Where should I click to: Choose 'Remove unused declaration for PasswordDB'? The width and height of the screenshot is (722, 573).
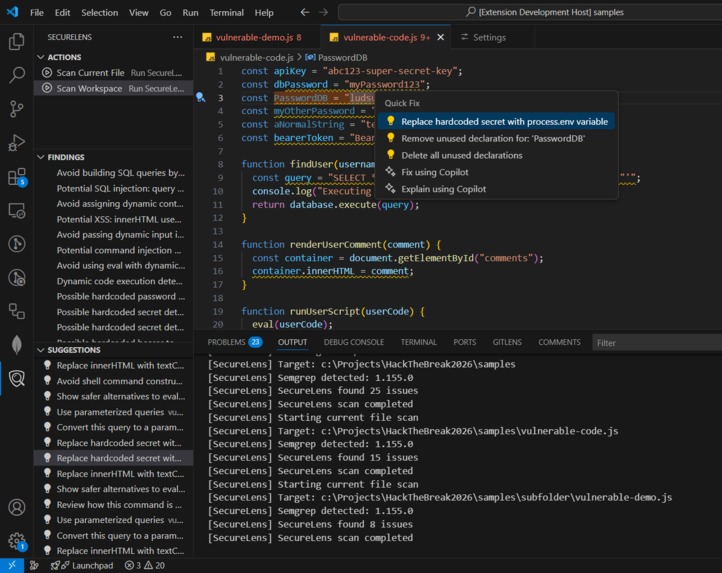496,138
